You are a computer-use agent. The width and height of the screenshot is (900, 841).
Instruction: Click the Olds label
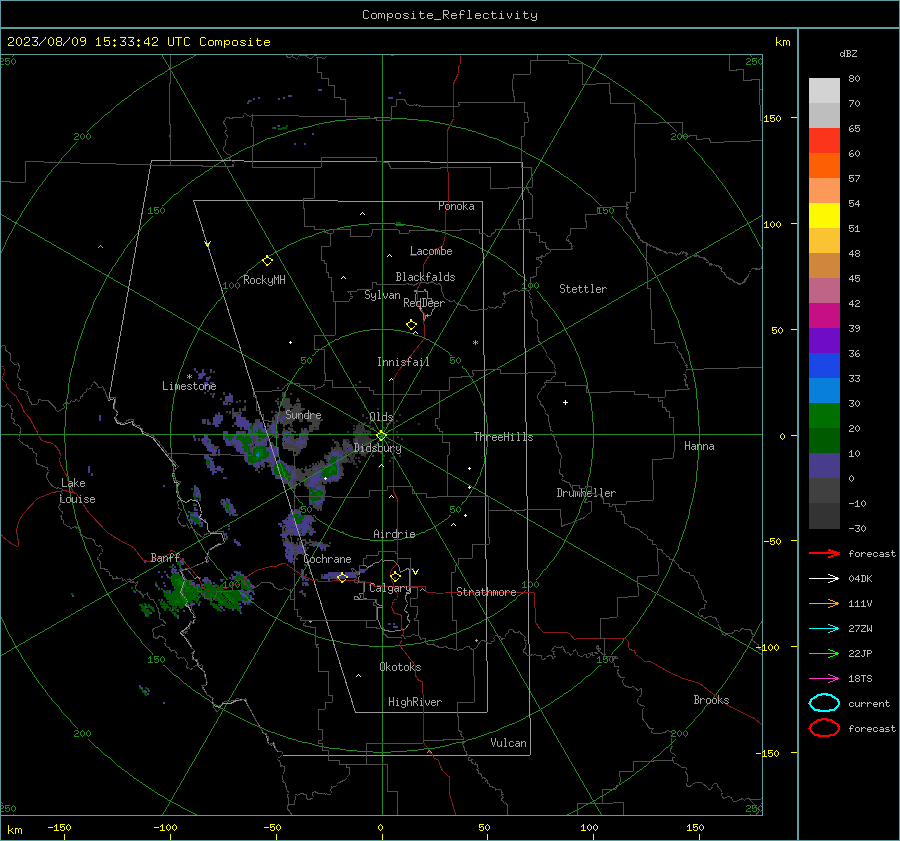(x=381, y=417)
